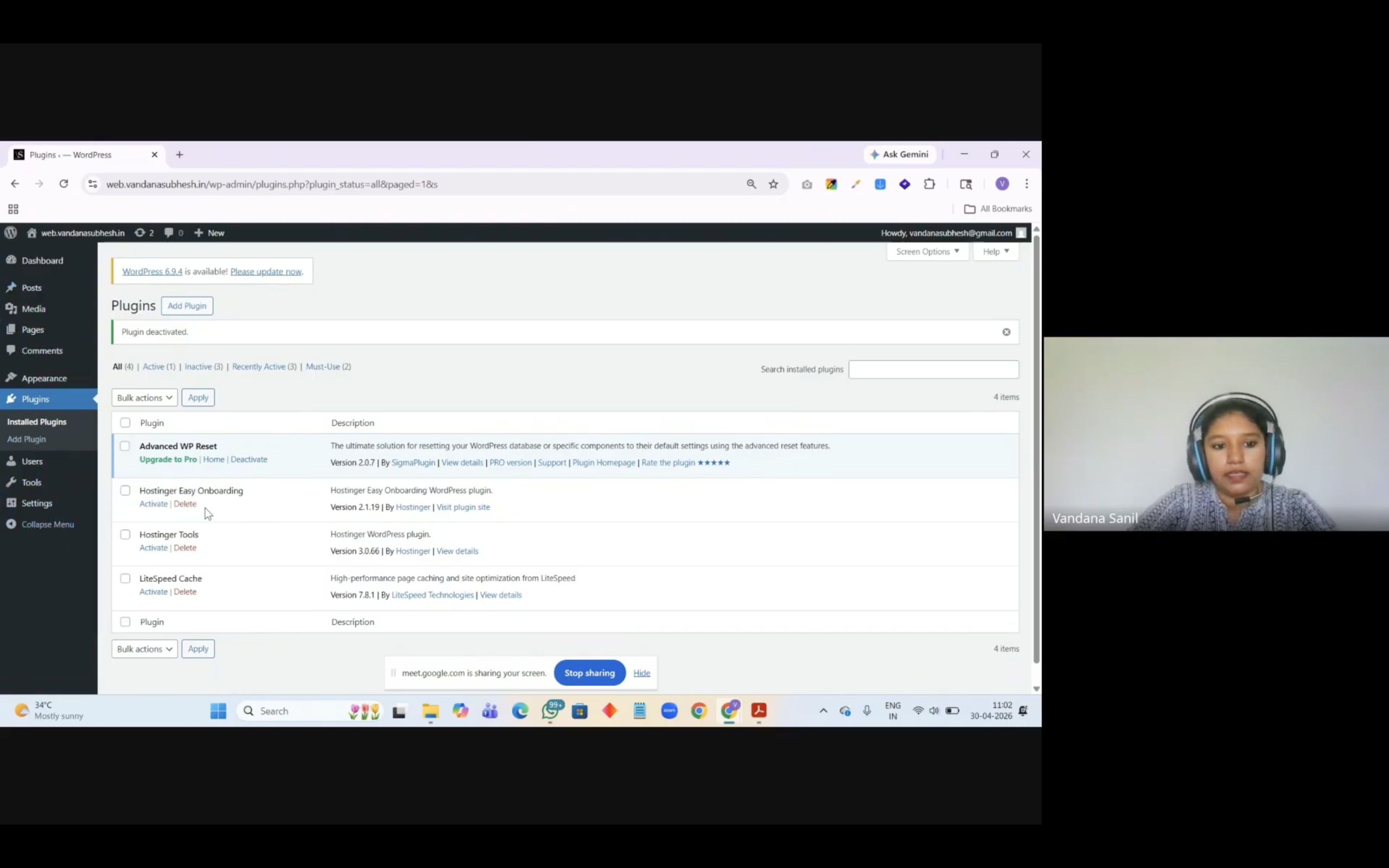
Task: Expand Screen Options panel
Action: pos(927,251)
